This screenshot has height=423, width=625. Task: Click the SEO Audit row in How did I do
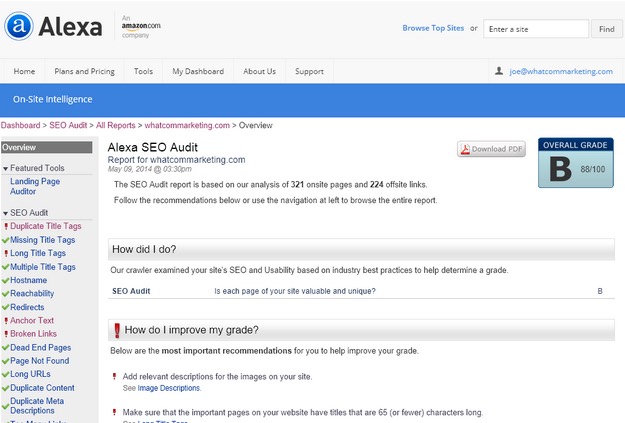click(361, 291)
